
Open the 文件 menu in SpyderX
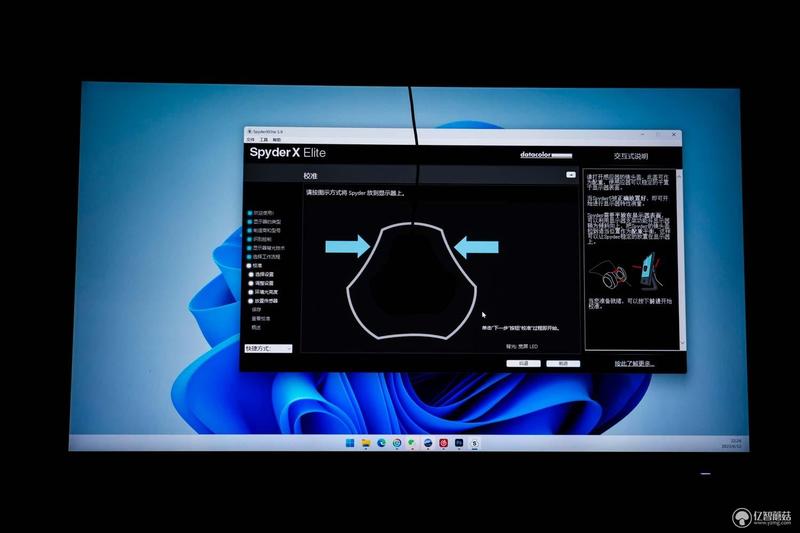[251, 139]
